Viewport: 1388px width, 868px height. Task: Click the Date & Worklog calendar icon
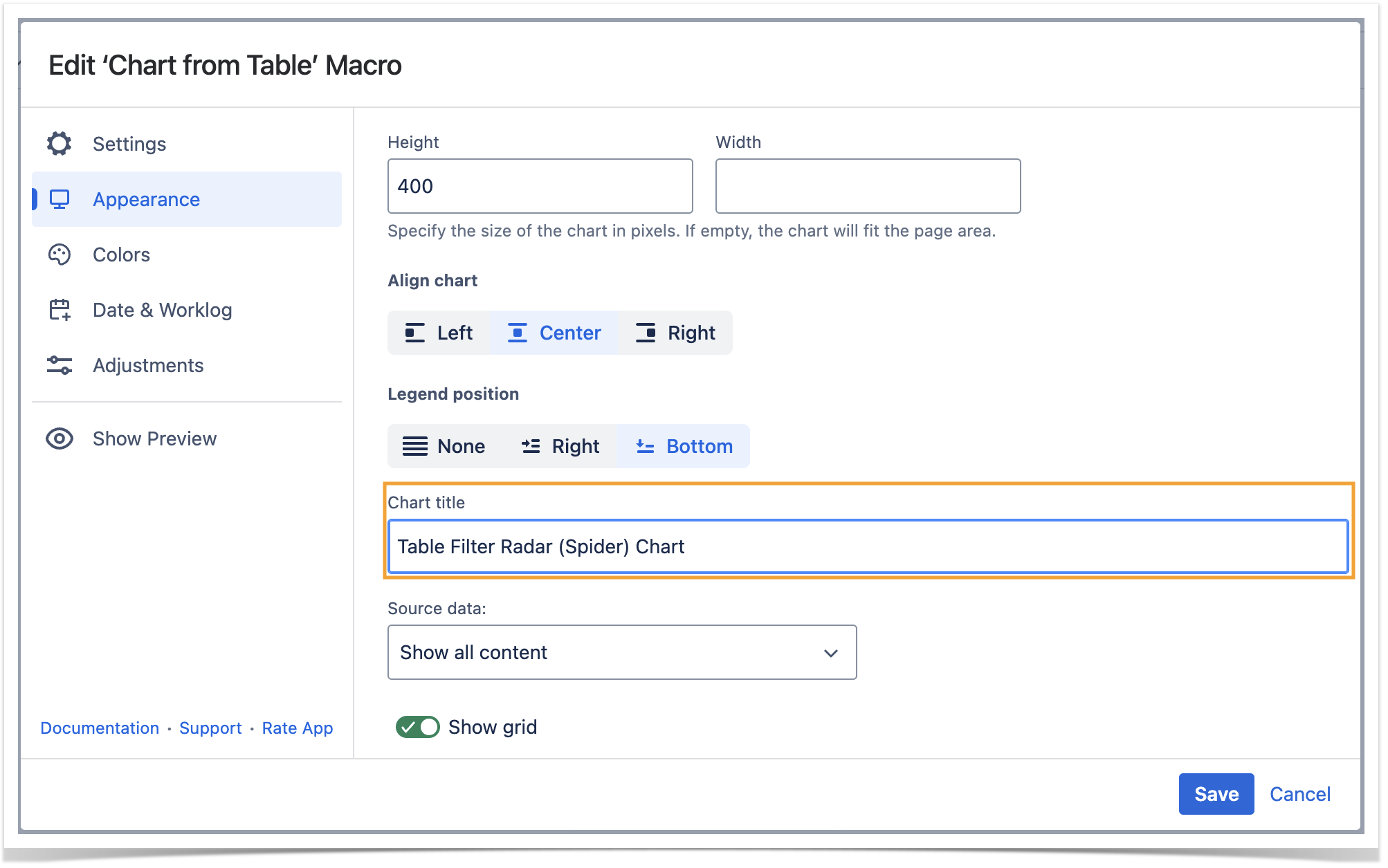pyautogui.click(x=60, y=310)
